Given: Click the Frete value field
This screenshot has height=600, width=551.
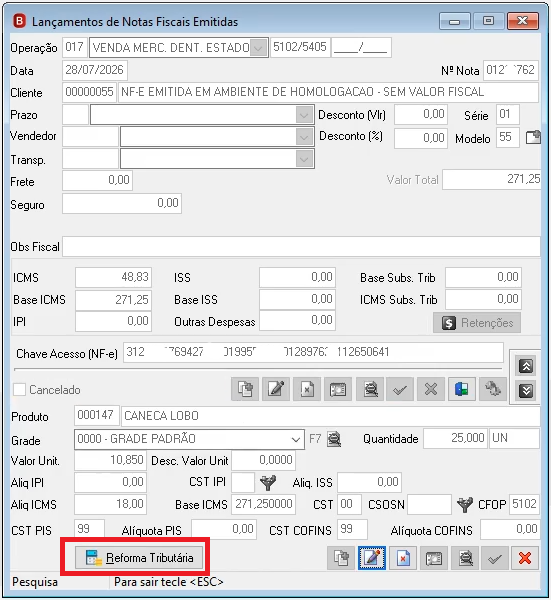Looking at the screenshot, I should (x=98, y=180).
